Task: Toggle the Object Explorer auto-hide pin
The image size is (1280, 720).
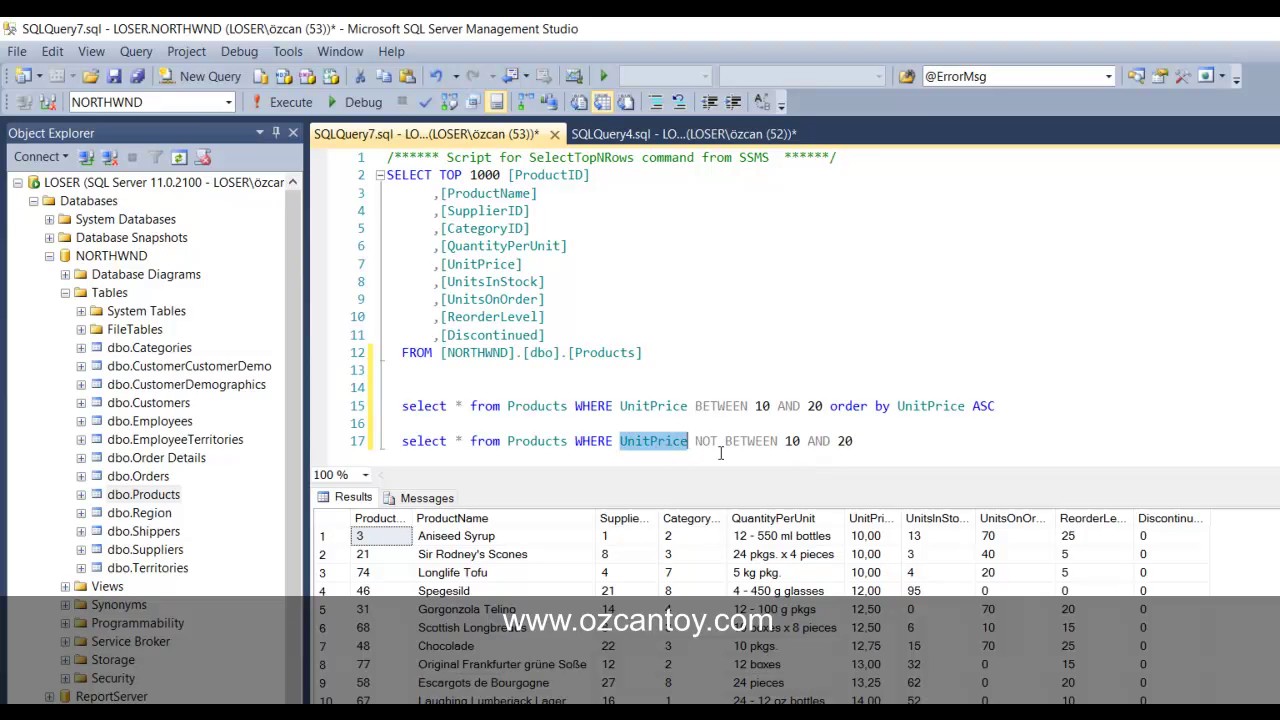Action: (x=276, y=132)
